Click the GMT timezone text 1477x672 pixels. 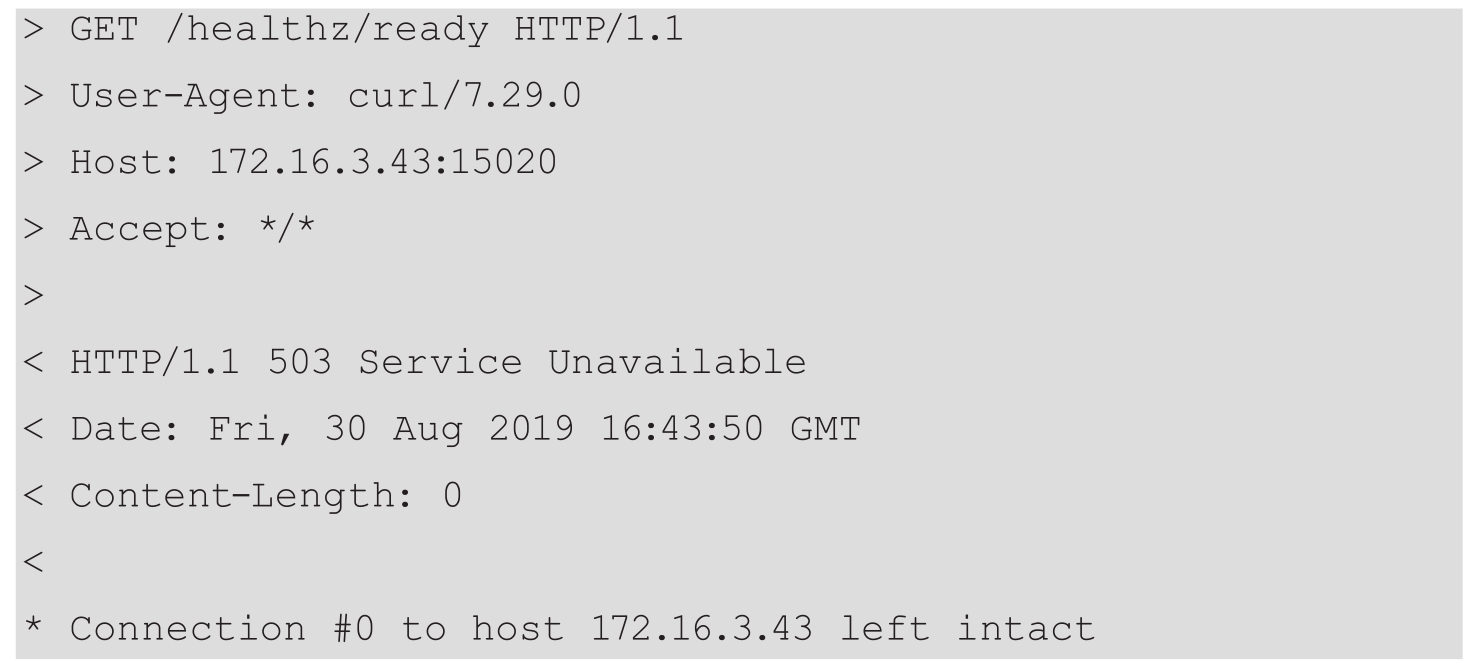tap(827, 429)
